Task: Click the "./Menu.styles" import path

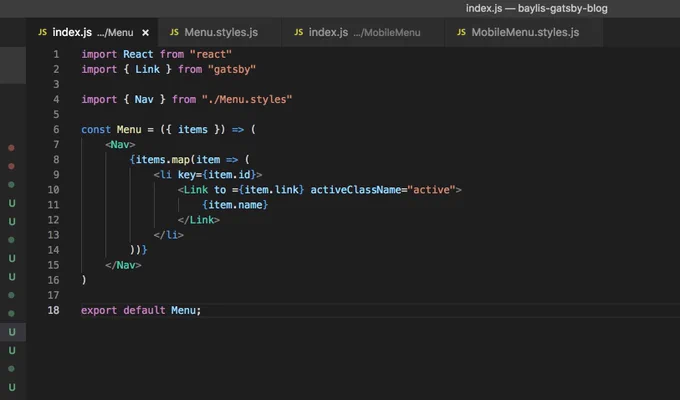Action: tap(247, 99)
